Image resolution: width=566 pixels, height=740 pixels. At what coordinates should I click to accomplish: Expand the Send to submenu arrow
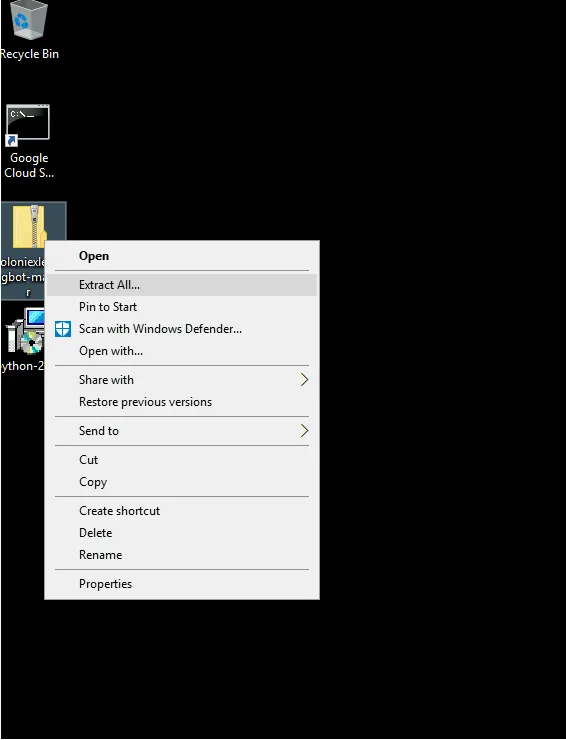(x=304, y=431)
